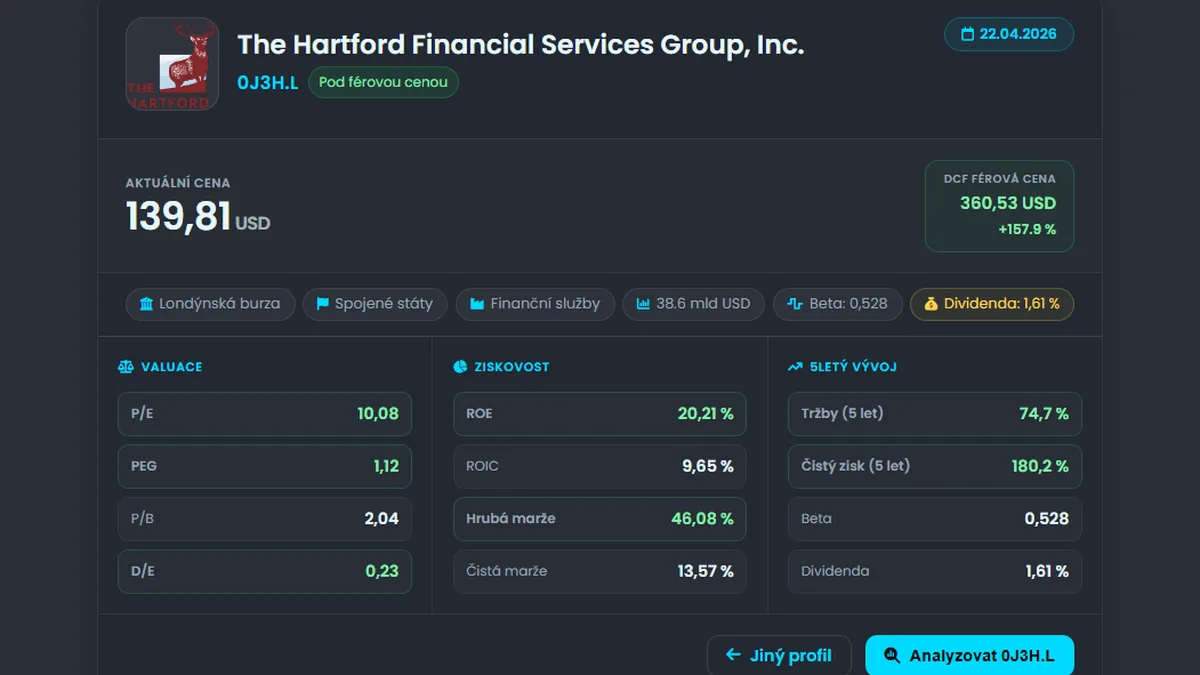Click the Dividenda: 1,61 % chip
1200x675 pixels.
coord(992,304)
